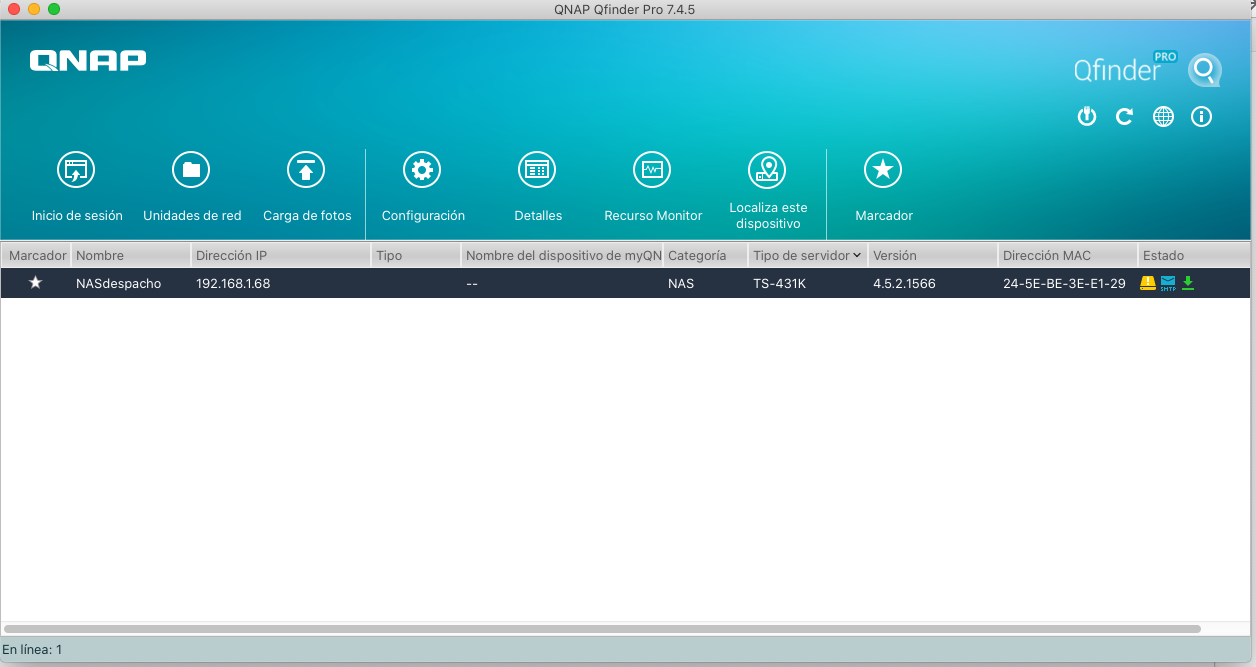Select the NASdespacho device name
The width and height of the screenshot is (1256, 667).
click(118, 283)
